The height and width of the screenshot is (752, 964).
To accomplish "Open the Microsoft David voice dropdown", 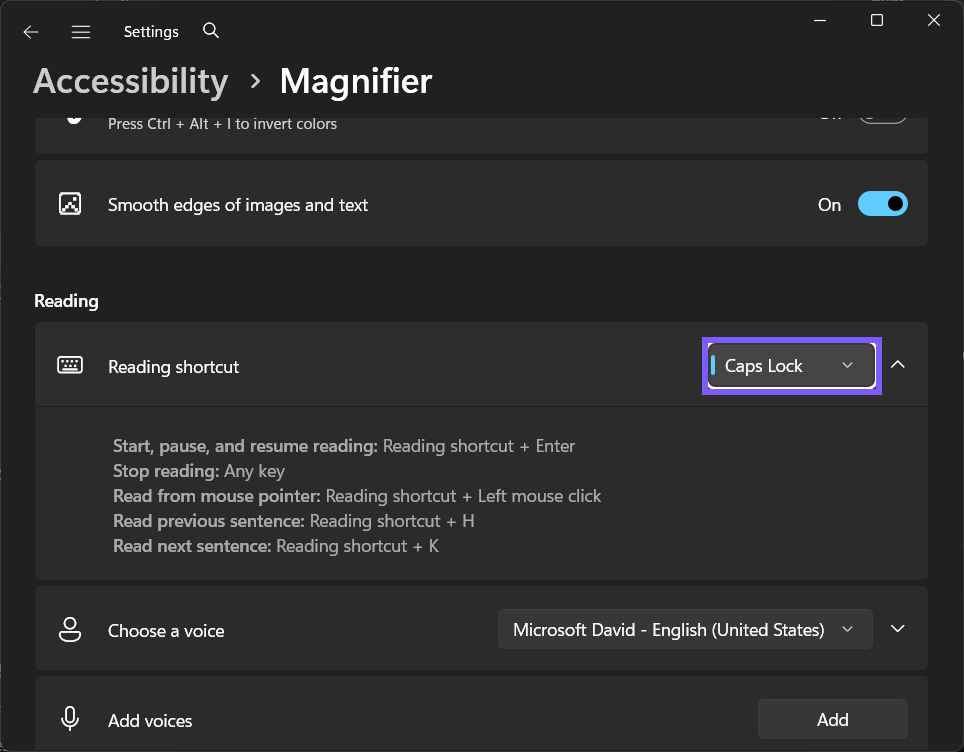I will (685, 629).
